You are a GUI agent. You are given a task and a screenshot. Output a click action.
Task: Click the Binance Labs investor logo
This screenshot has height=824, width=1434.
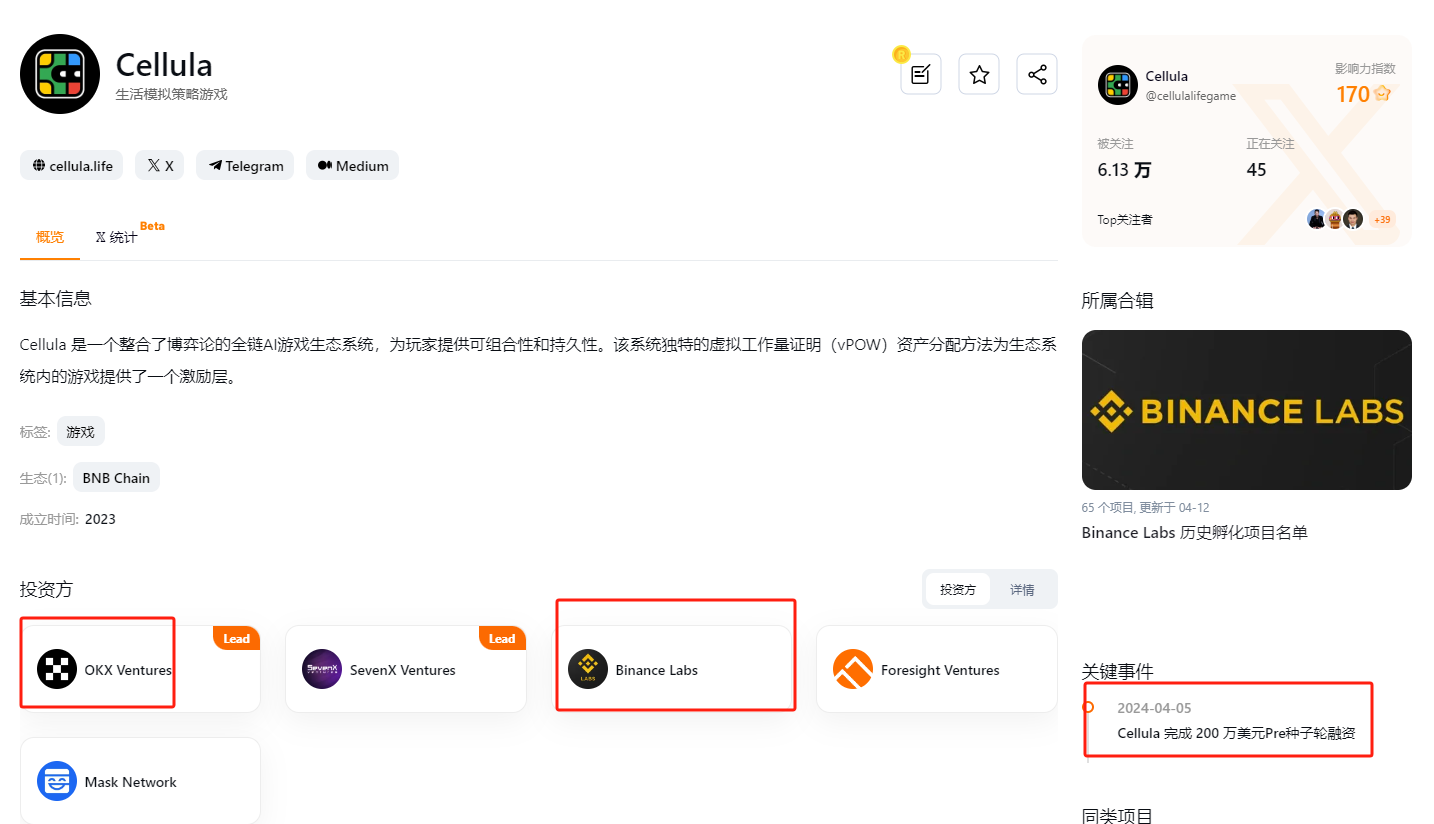[588, 669]
